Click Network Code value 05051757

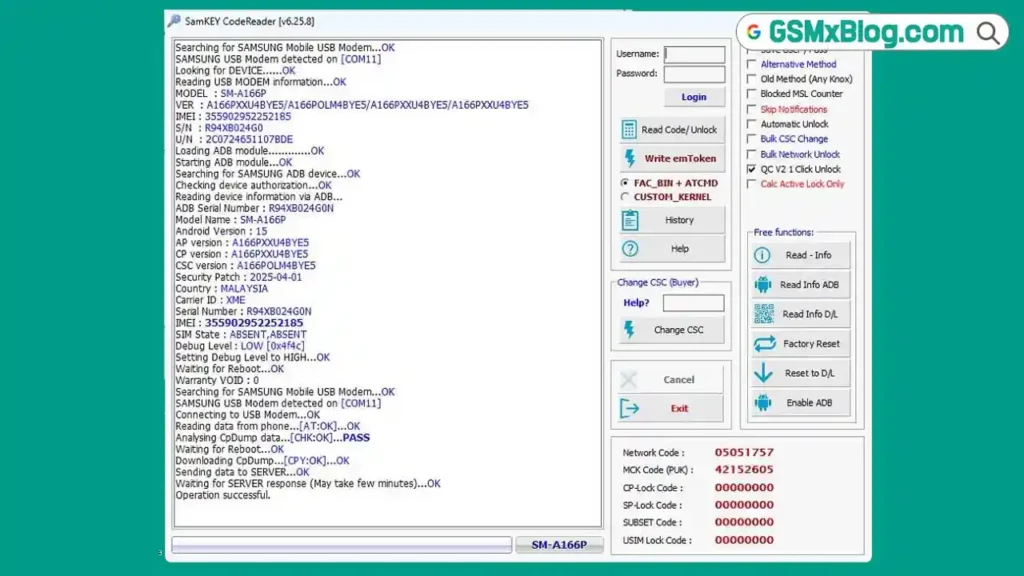744,452
